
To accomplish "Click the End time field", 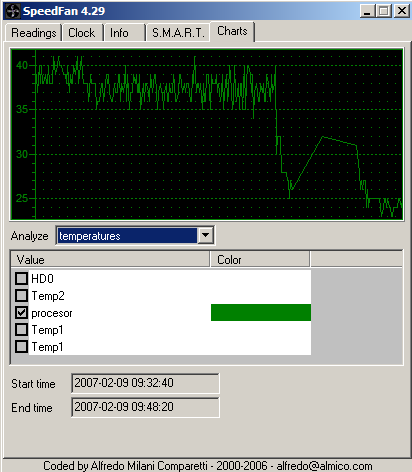I will (x=145, y=407).
